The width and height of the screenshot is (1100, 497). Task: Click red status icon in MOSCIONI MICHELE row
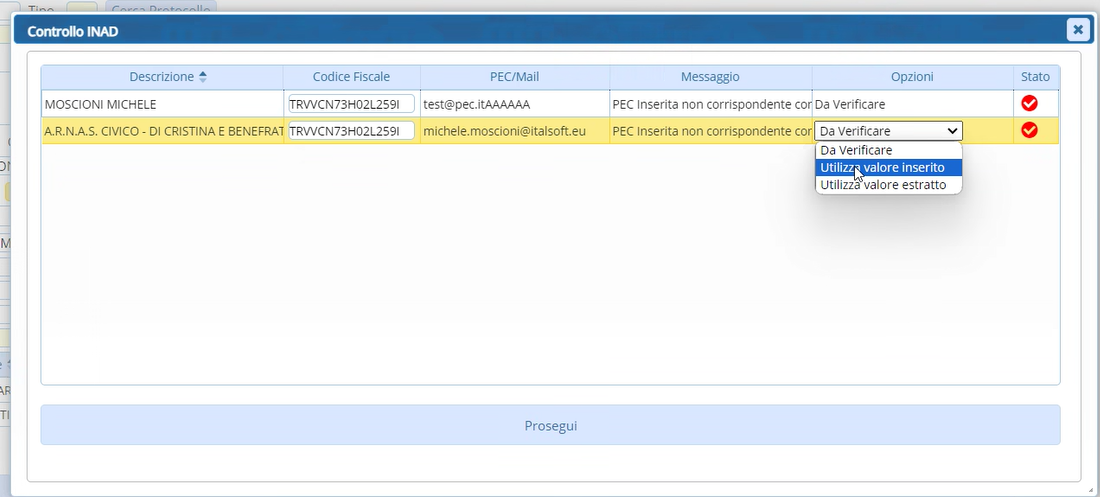pos(1029,103)
